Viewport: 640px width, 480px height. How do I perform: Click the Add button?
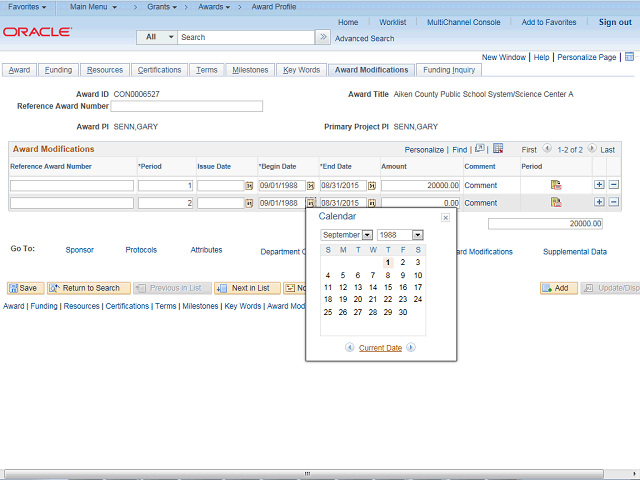[559, 288]
